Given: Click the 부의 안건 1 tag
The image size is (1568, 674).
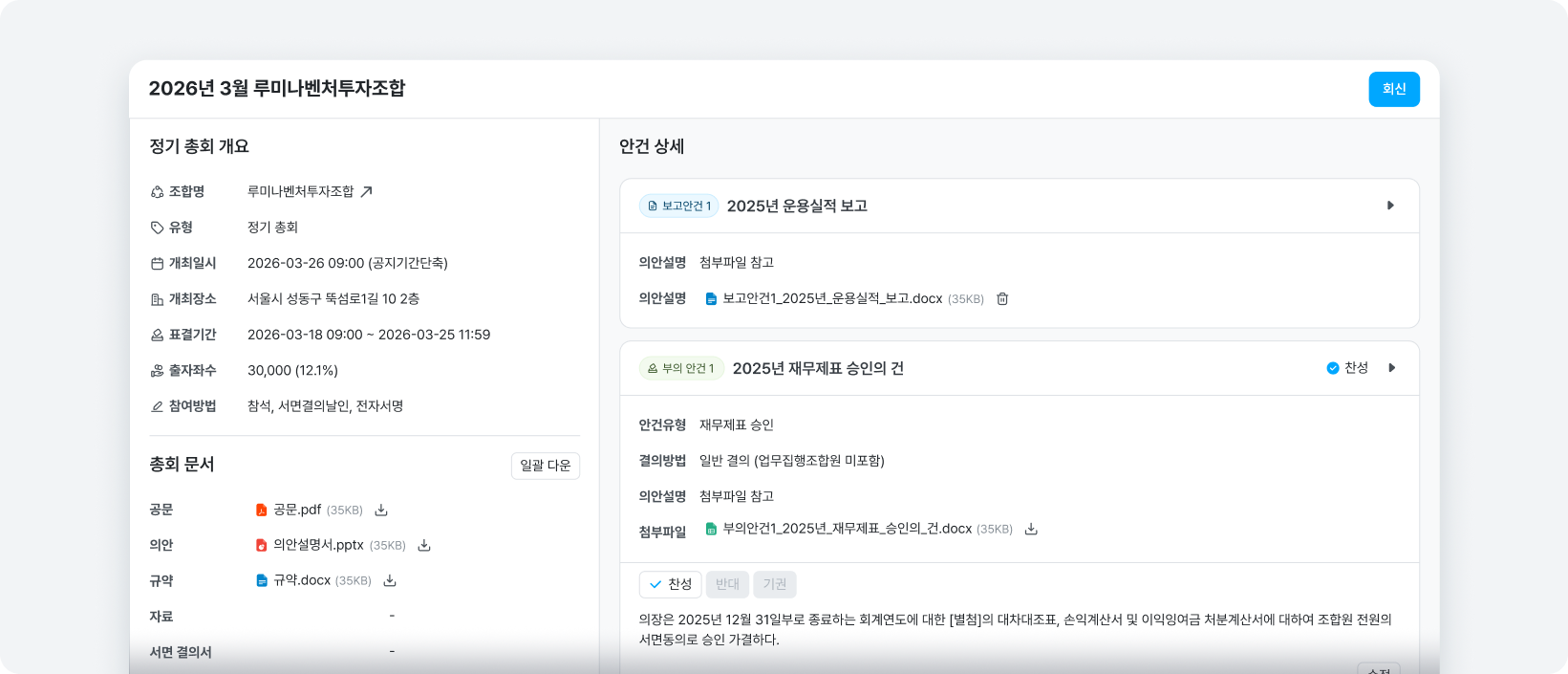Looking at the screenshot, I should pos(681,368).
